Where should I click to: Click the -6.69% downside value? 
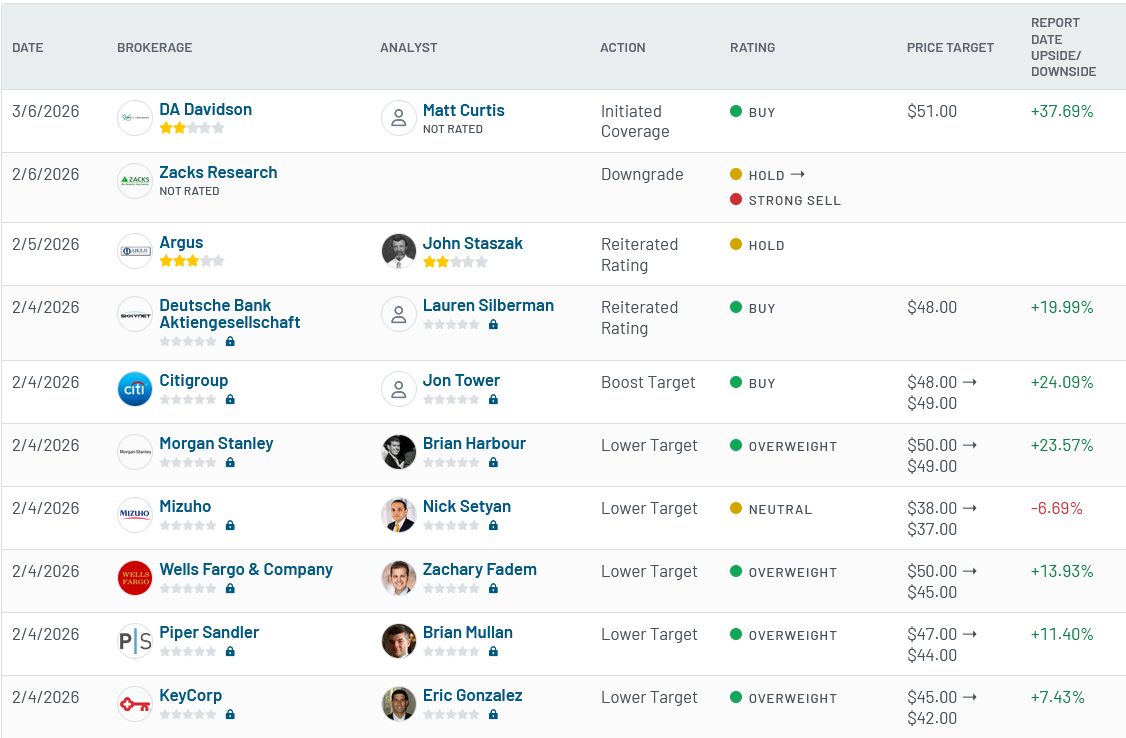coord(1056,508)
